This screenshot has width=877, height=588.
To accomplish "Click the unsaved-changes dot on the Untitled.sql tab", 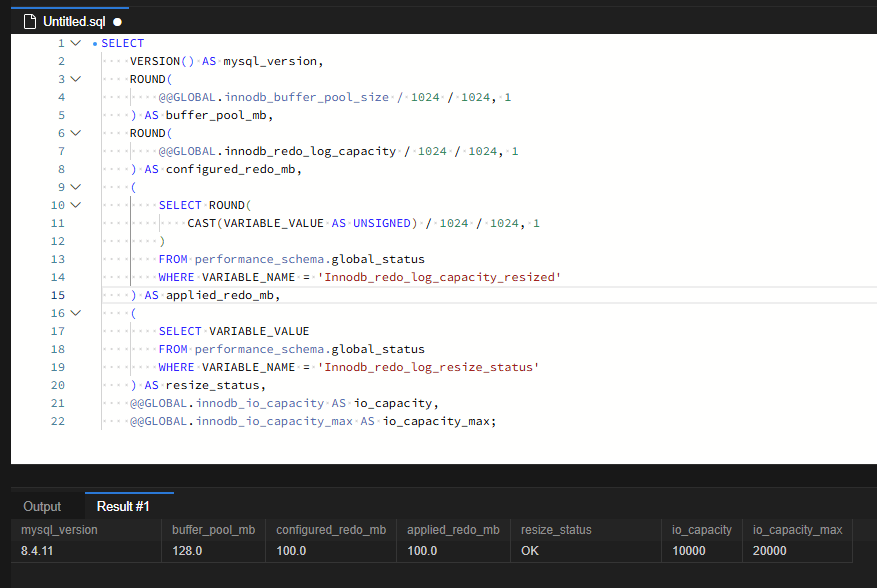I will click(x=117, y=22).
